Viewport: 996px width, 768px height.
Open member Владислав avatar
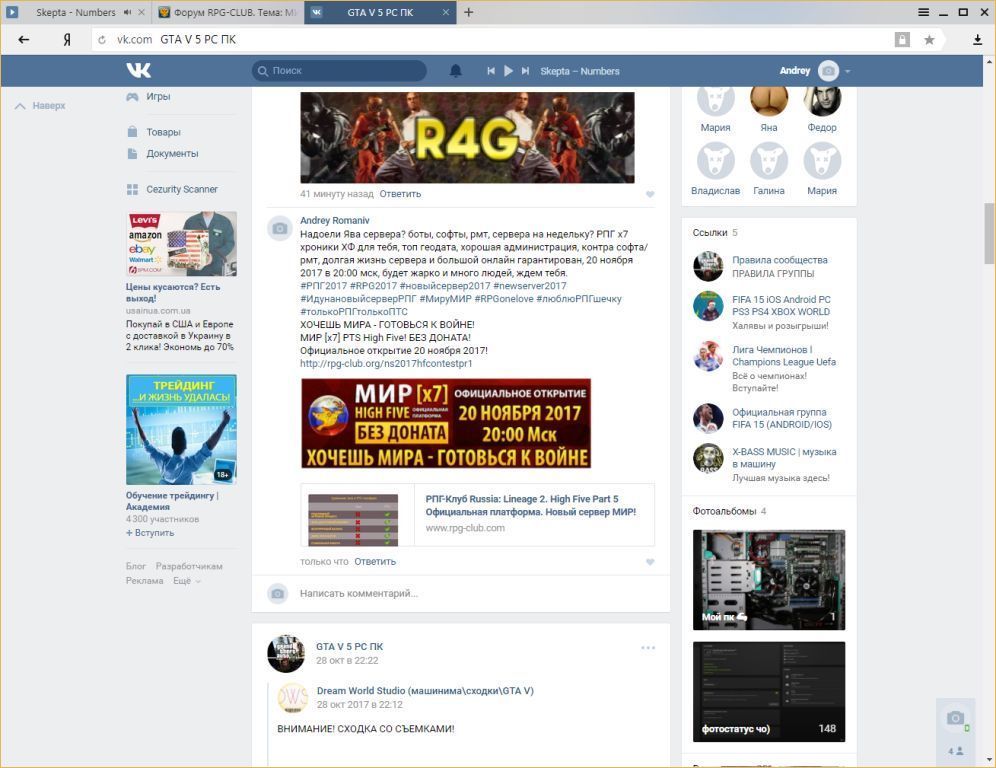(x=715, y=161)
